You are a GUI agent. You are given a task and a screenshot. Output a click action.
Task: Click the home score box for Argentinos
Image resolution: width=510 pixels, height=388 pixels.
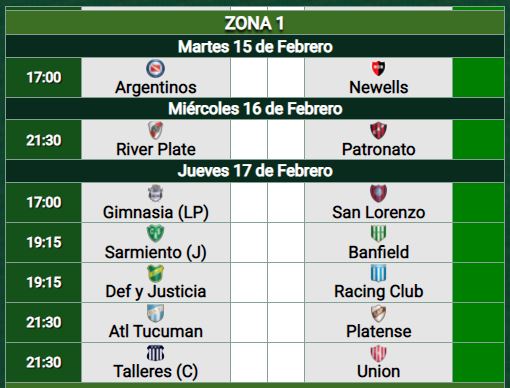(x=249, y=78)
